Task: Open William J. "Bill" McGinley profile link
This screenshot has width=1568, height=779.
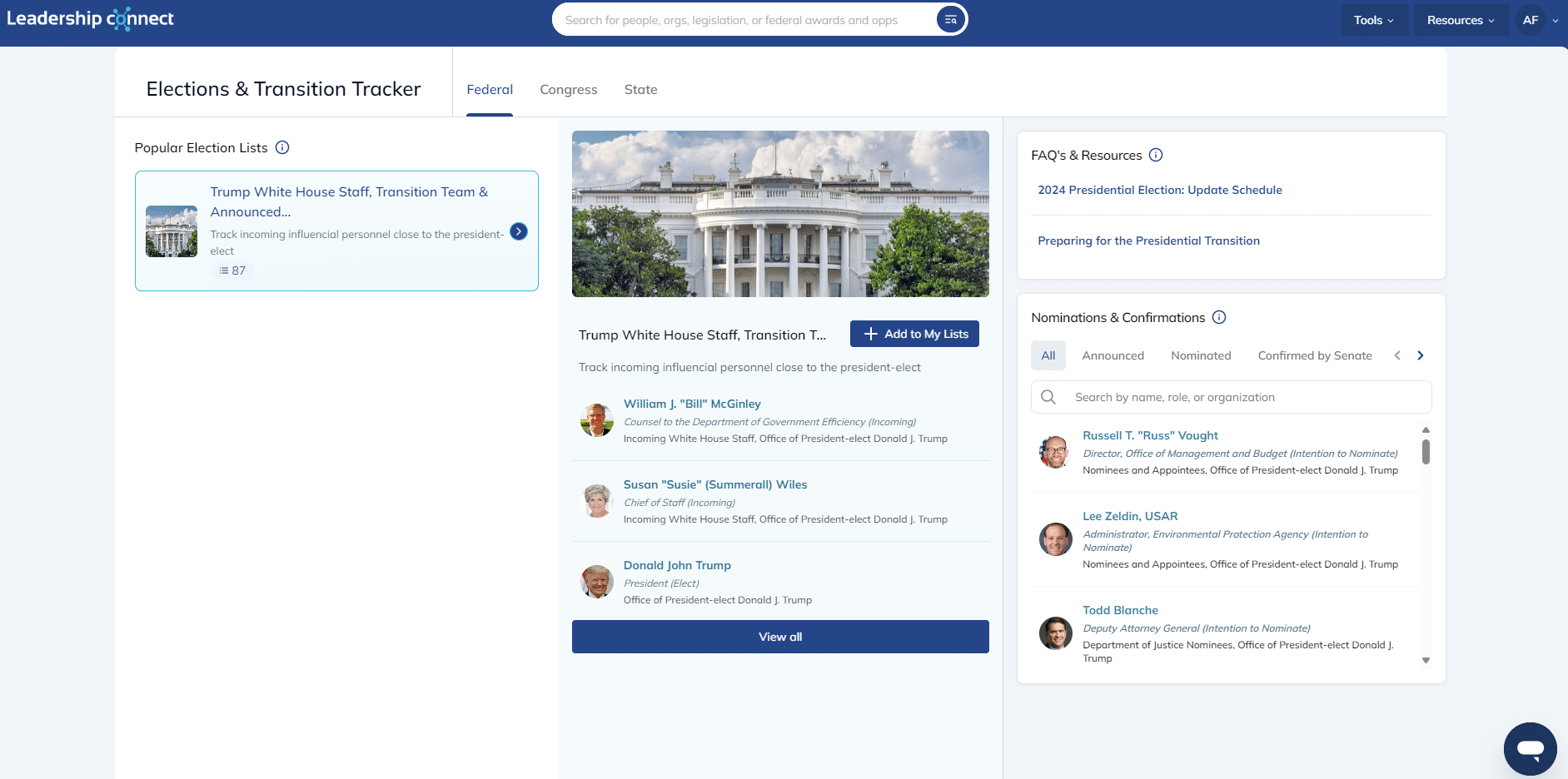Action: point(692,404)
